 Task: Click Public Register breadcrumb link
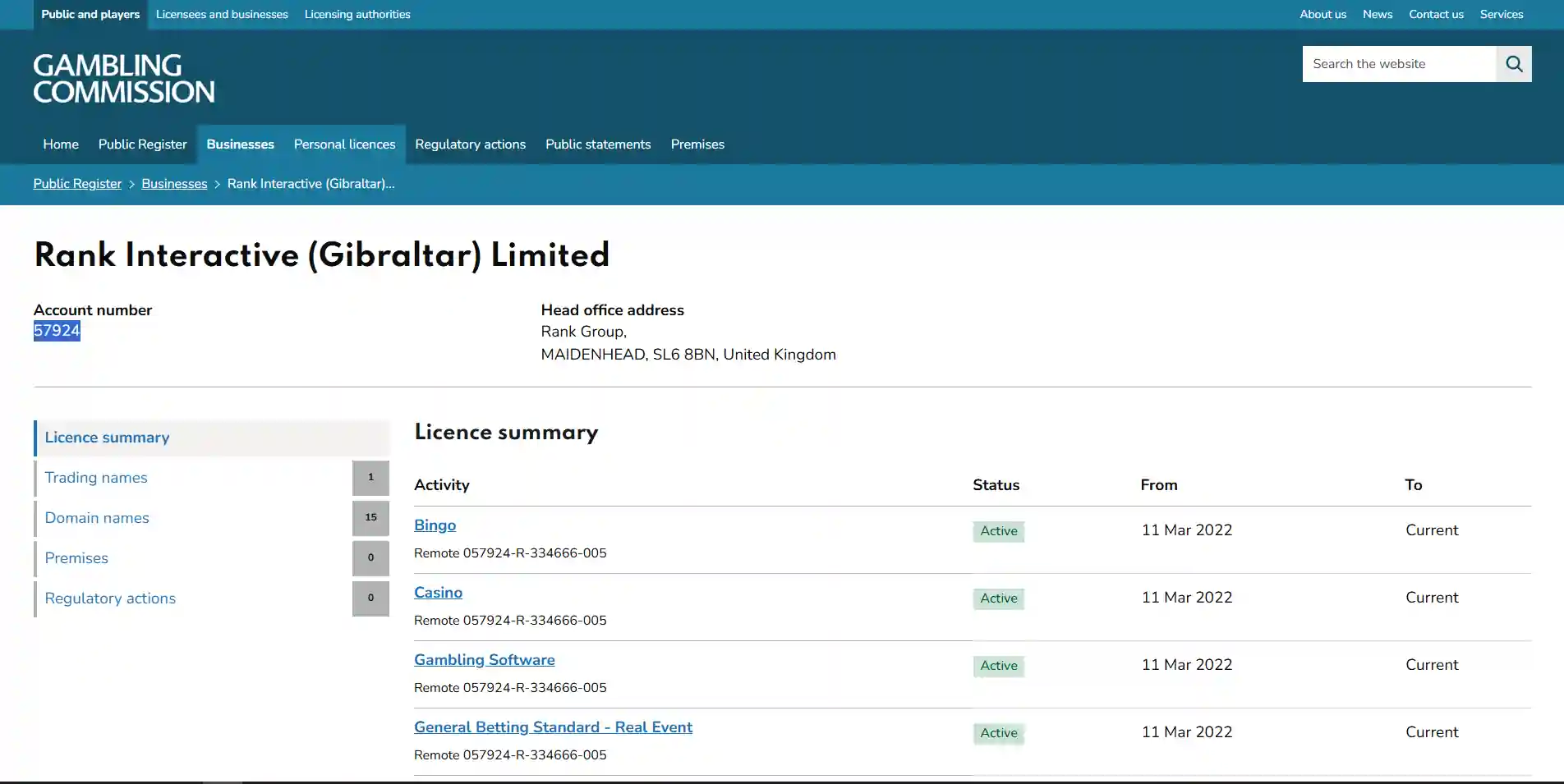point(77,184)
